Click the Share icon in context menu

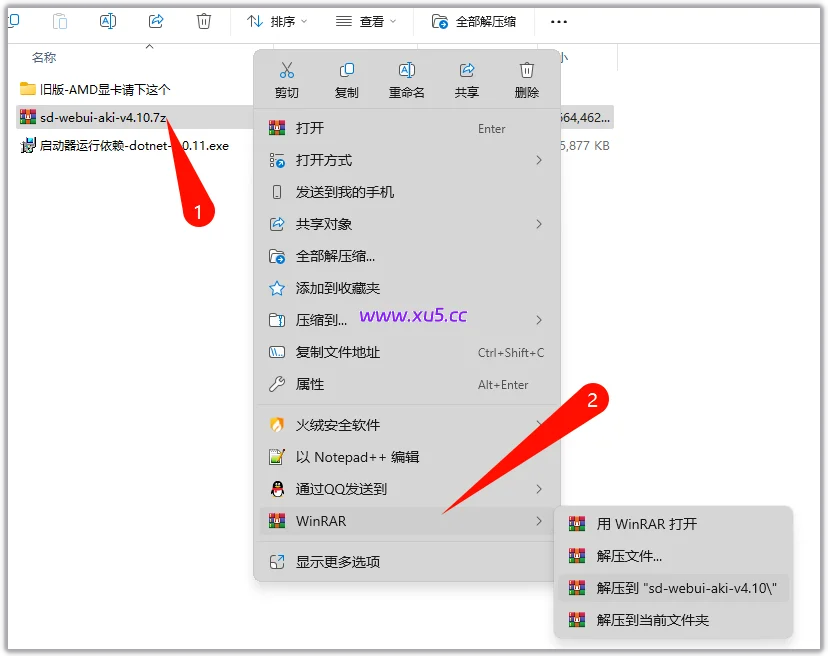(x=467, y=71)
